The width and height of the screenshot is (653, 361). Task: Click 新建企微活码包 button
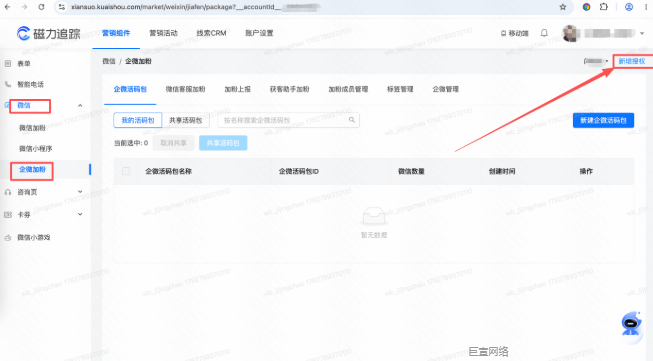[x=603, y=120]
